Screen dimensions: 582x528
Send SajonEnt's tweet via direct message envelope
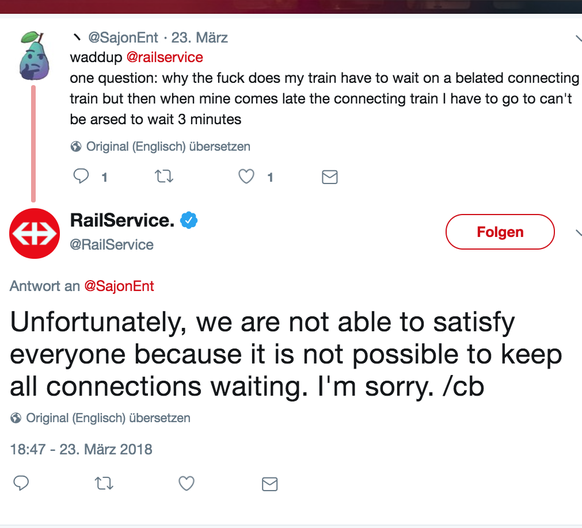[330, 177]
